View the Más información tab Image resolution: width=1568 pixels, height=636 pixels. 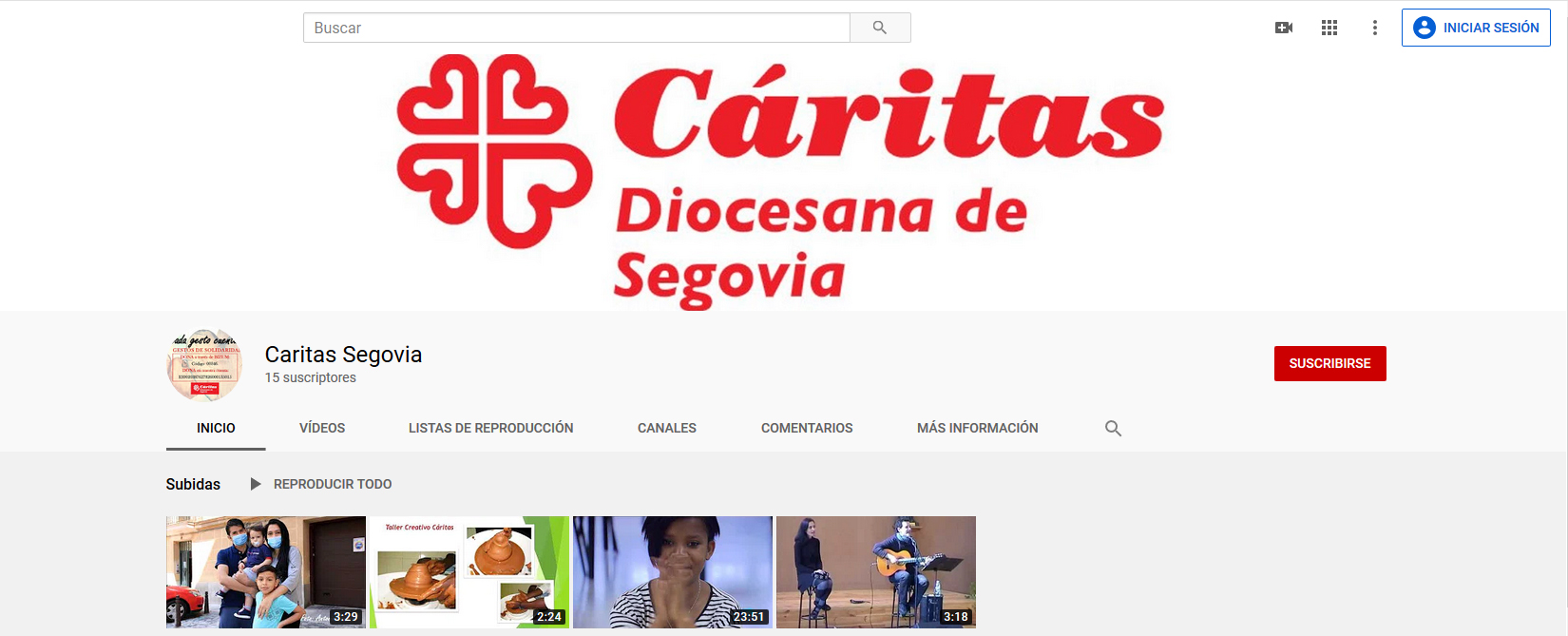pyautogui.click(x=978, y=428)
